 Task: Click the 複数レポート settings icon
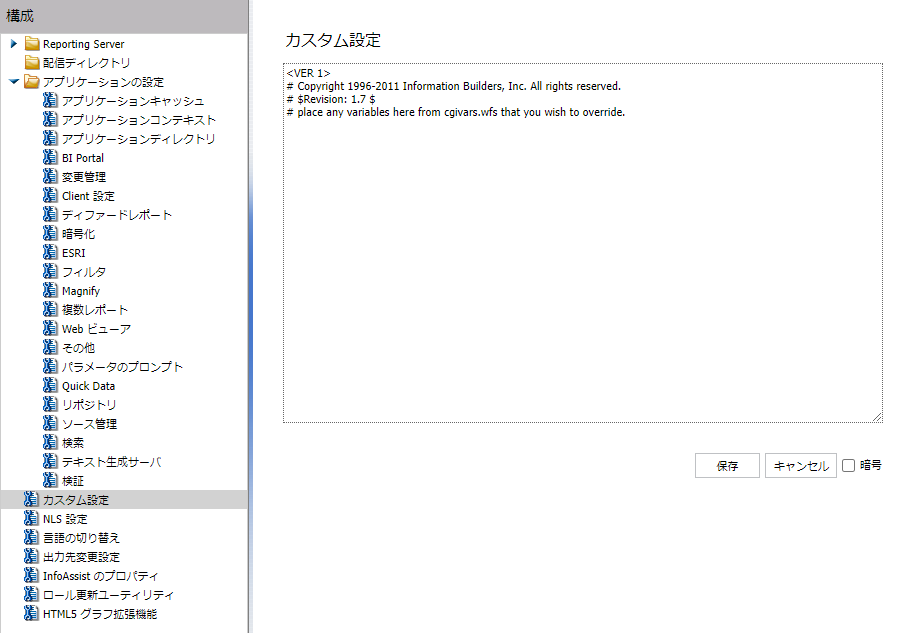pos(50,310)
